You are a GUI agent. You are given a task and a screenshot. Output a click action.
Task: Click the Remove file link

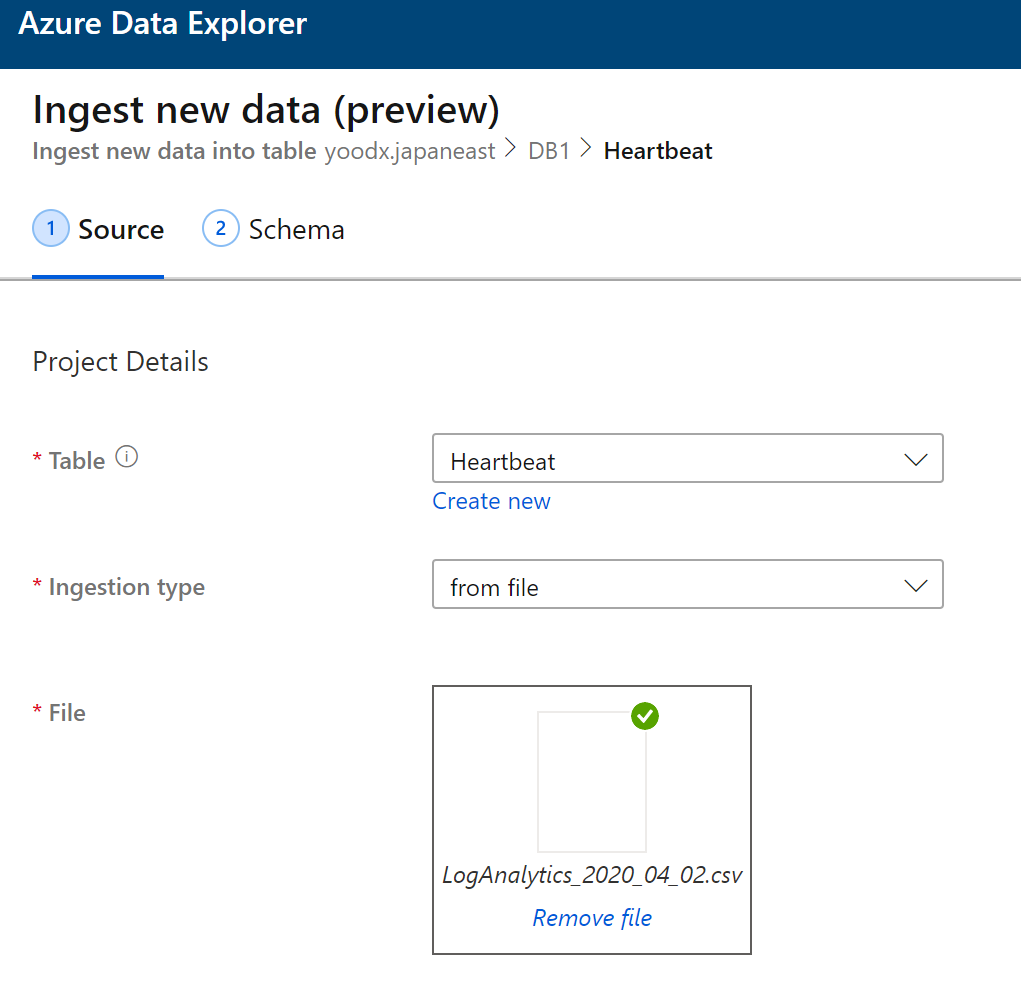(x=592, y=917)
